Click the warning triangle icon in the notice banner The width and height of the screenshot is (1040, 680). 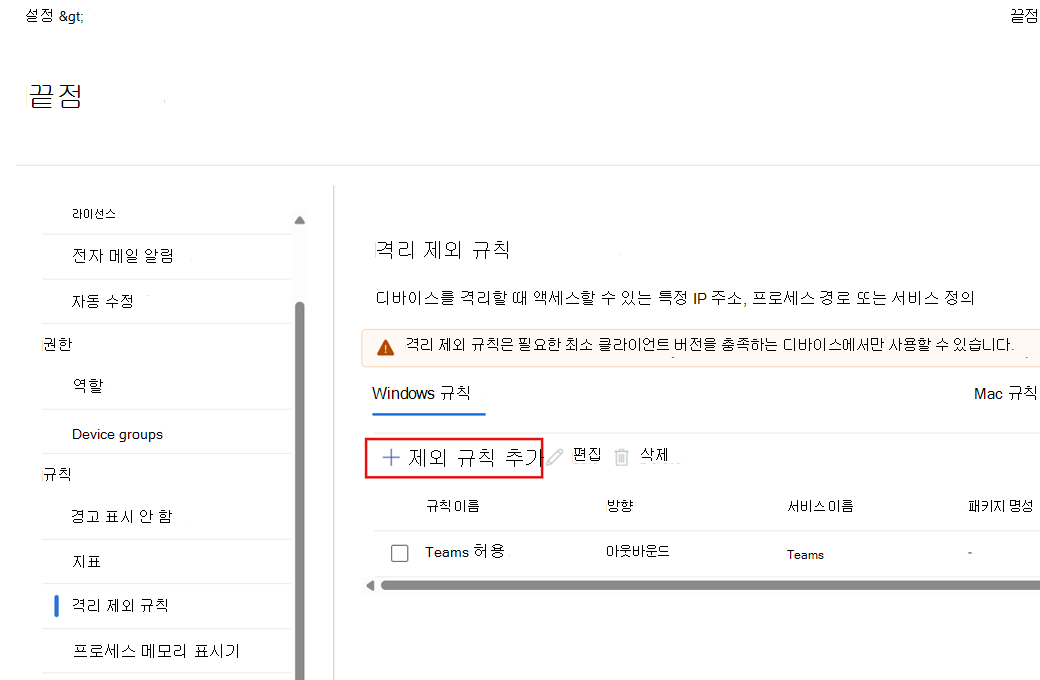[x=385, y=345]
